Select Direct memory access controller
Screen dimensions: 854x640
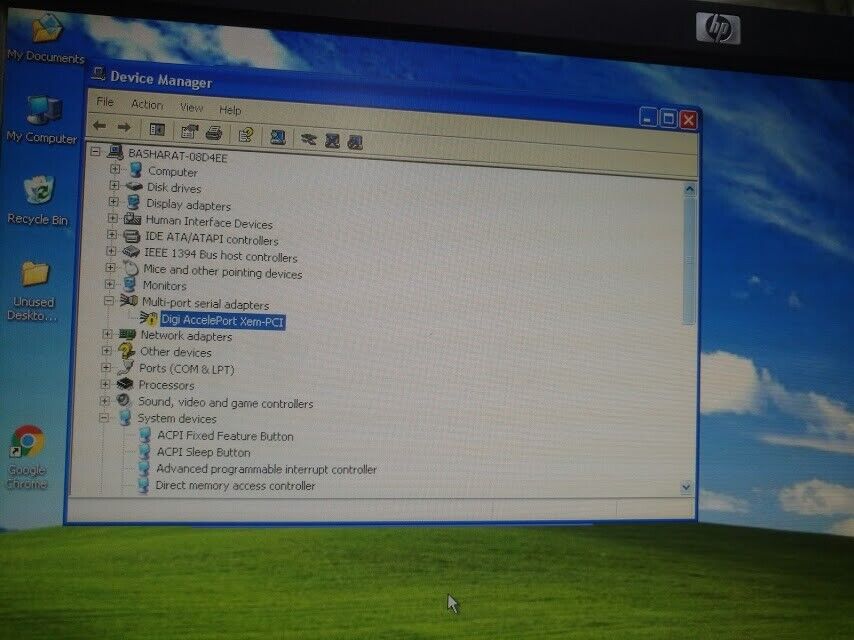[x=235, y=485]
